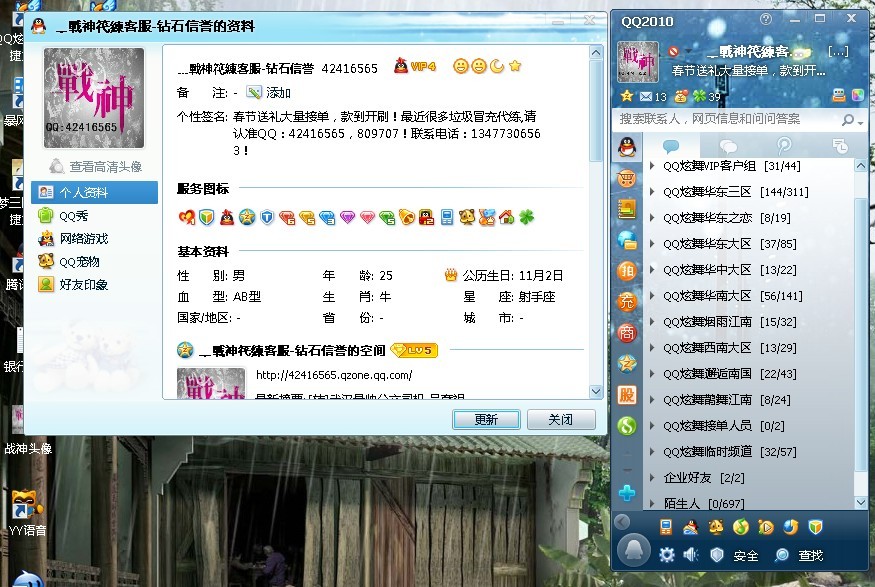Click the house service icon
Viewport: 875px width, 587px height.
(x=507, y=216)
